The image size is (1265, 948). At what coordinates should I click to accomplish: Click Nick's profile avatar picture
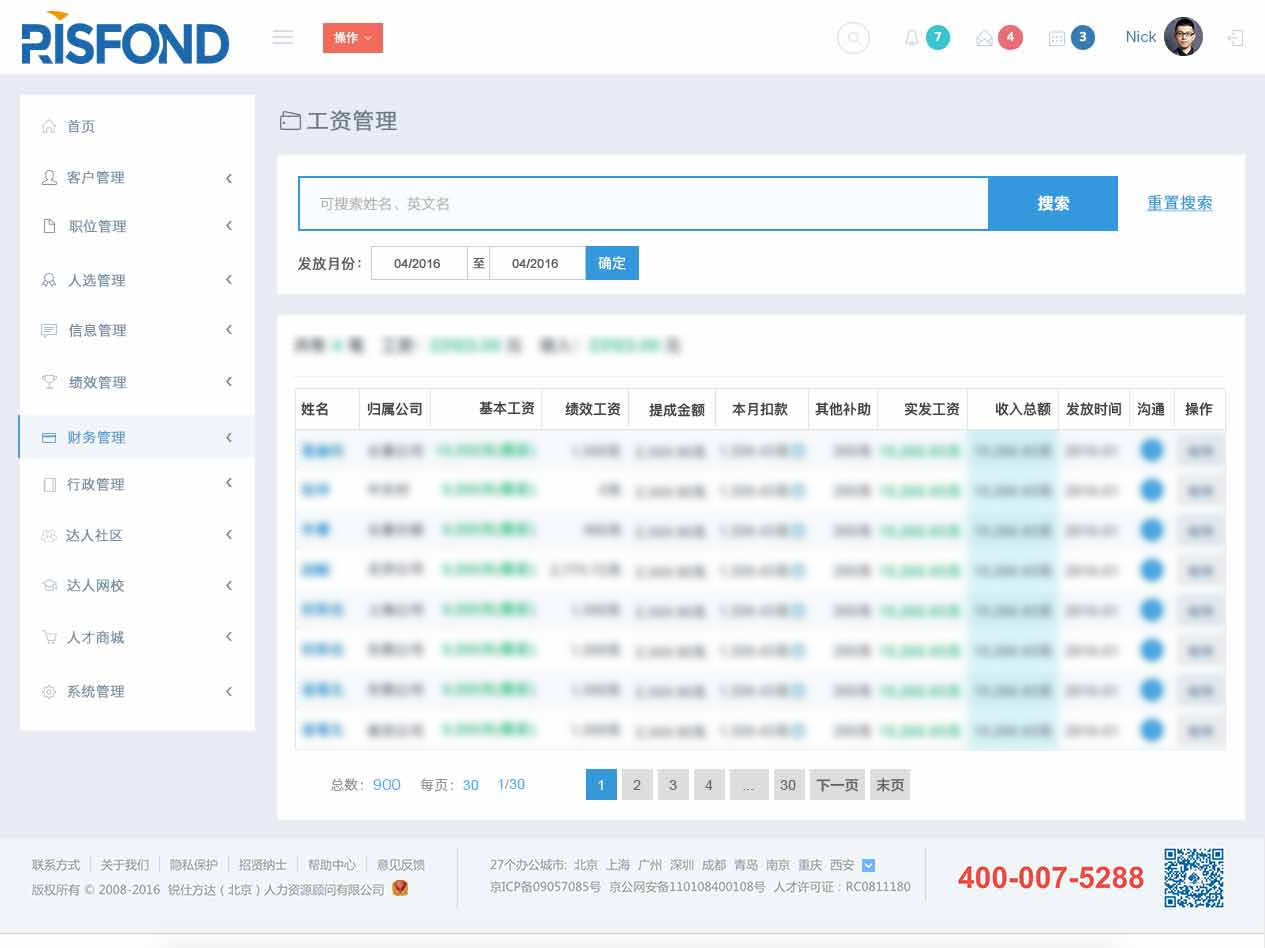(1183, 37)
